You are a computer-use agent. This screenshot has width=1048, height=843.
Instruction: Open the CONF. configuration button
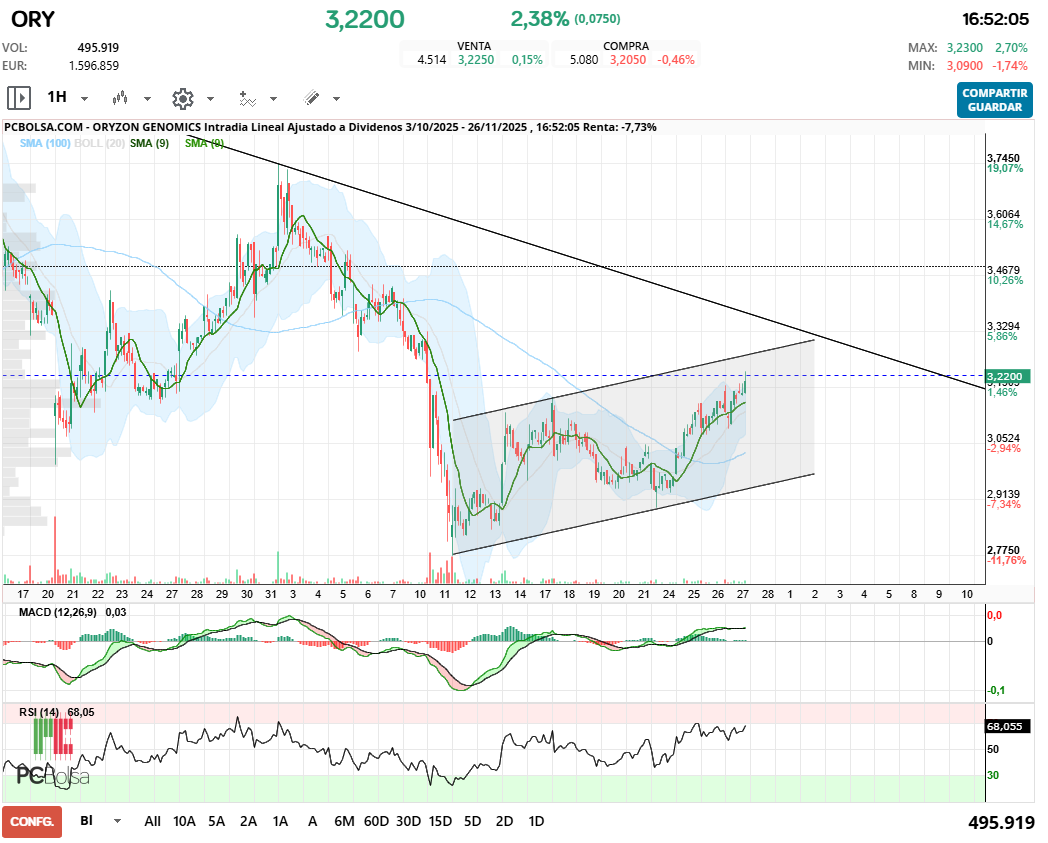[x=32, y=821]
